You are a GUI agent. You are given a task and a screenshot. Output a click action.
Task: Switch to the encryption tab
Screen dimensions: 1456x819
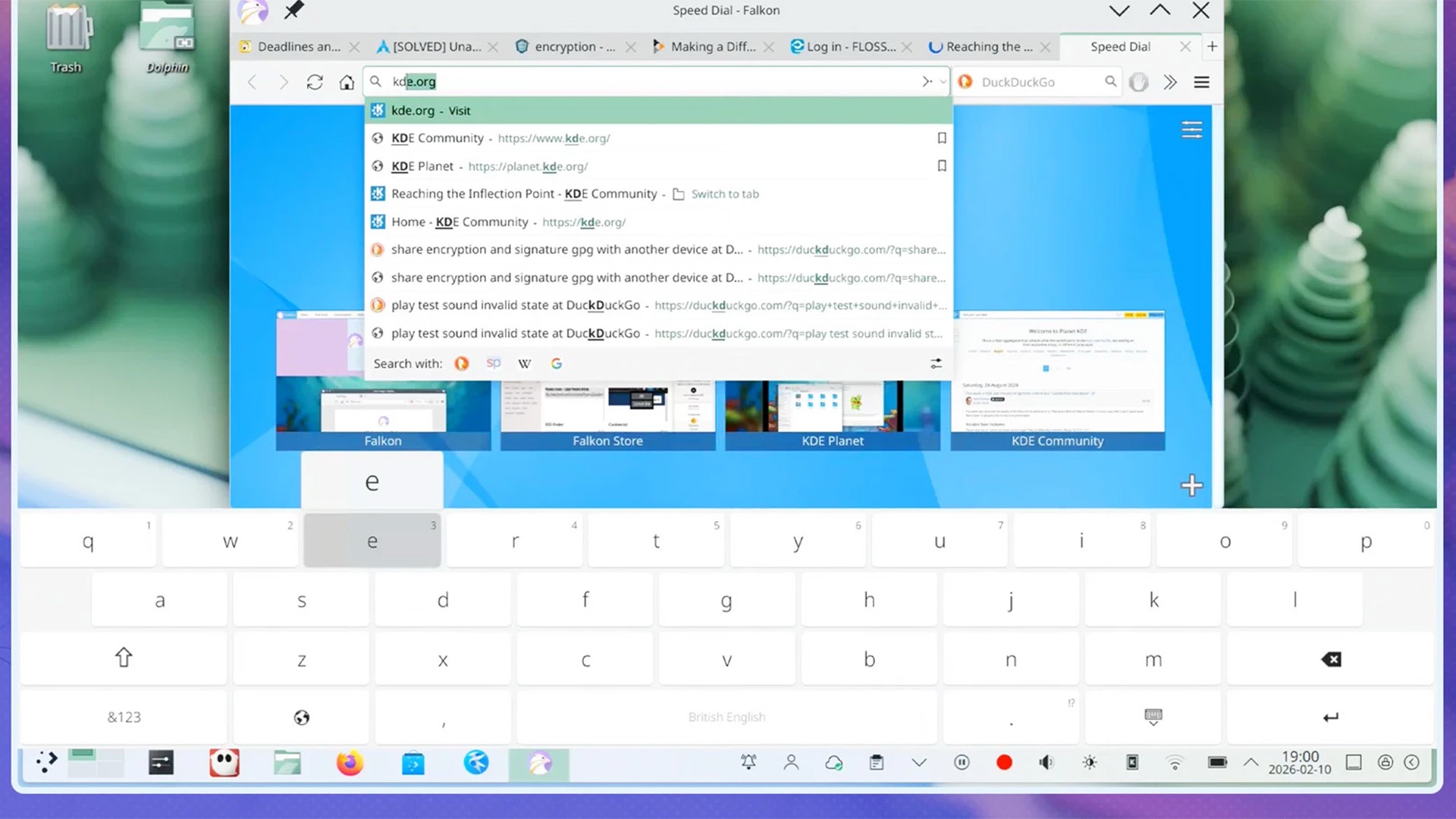pos(574,47)
